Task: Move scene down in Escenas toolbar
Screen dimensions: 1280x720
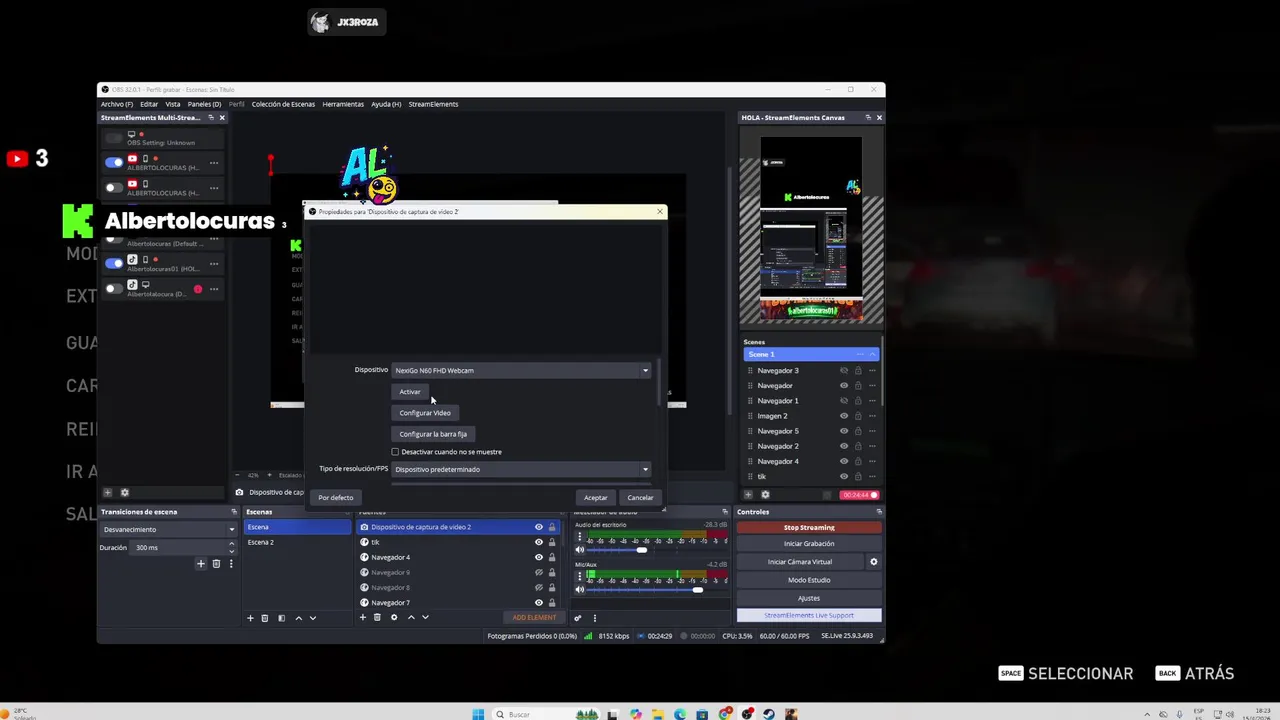Action: point(313,618)
